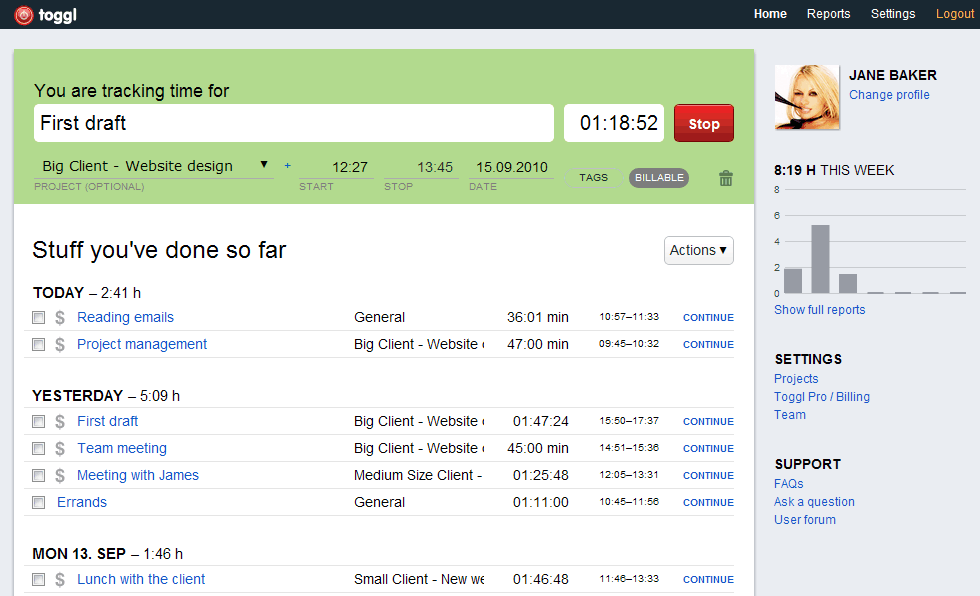Delete the running entry via trash icon
This screenshot has width=980, height=596.
click(x=726, y=178)
